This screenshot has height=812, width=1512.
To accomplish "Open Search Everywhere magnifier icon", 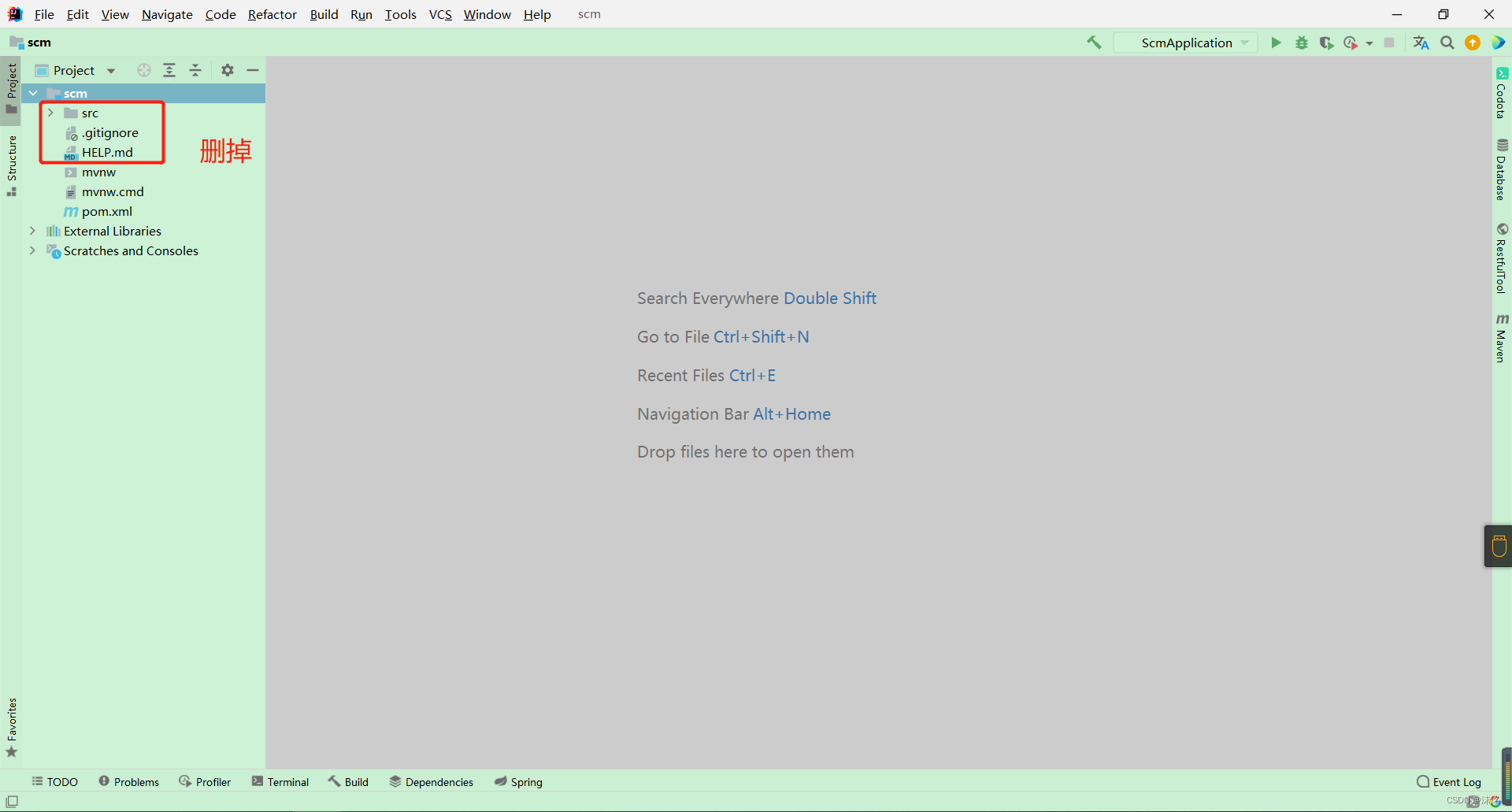I will [1447, 43].
